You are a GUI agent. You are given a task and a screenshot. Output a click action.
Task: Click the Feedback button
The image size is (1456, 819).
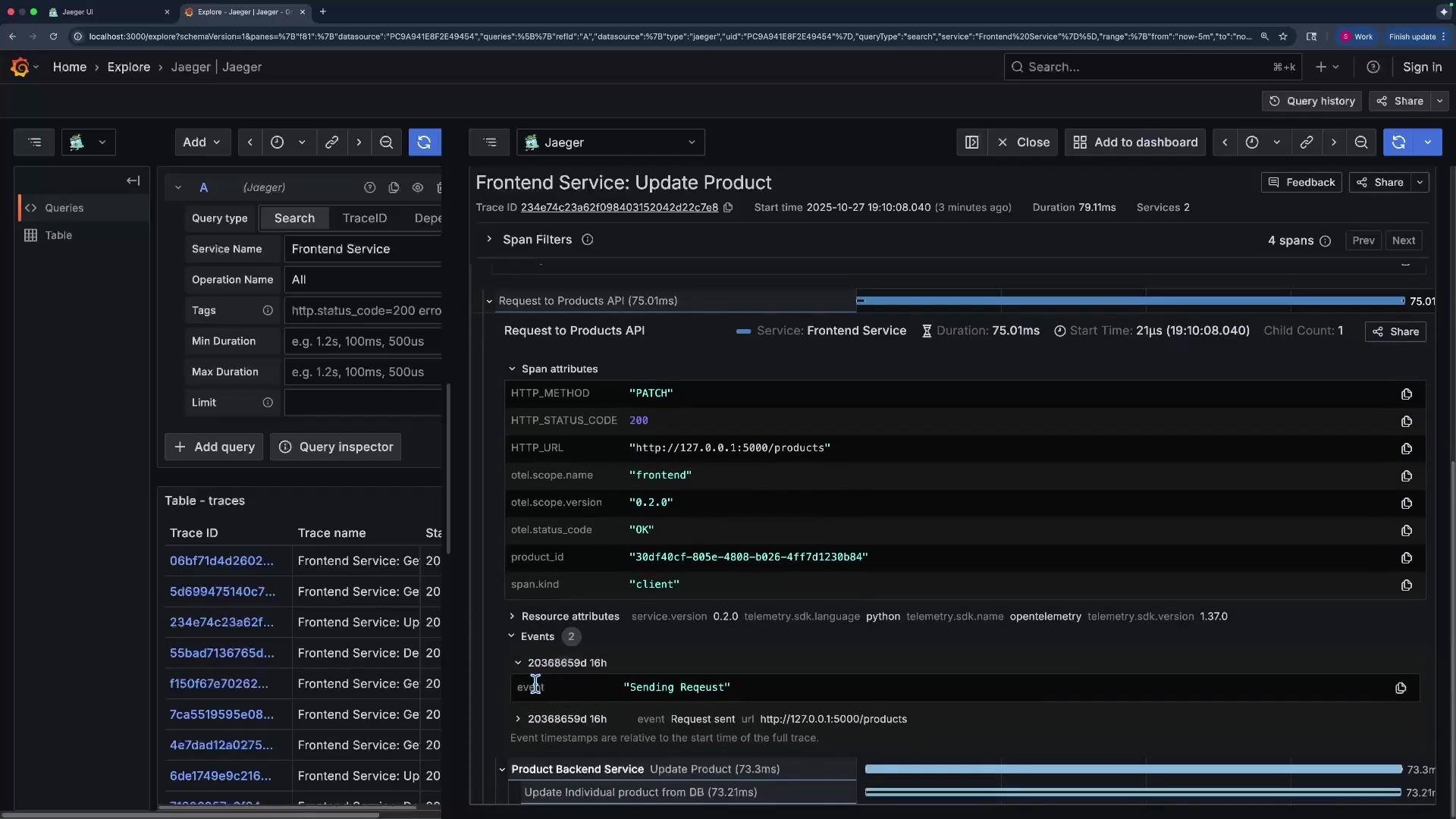pos(1301,183)
